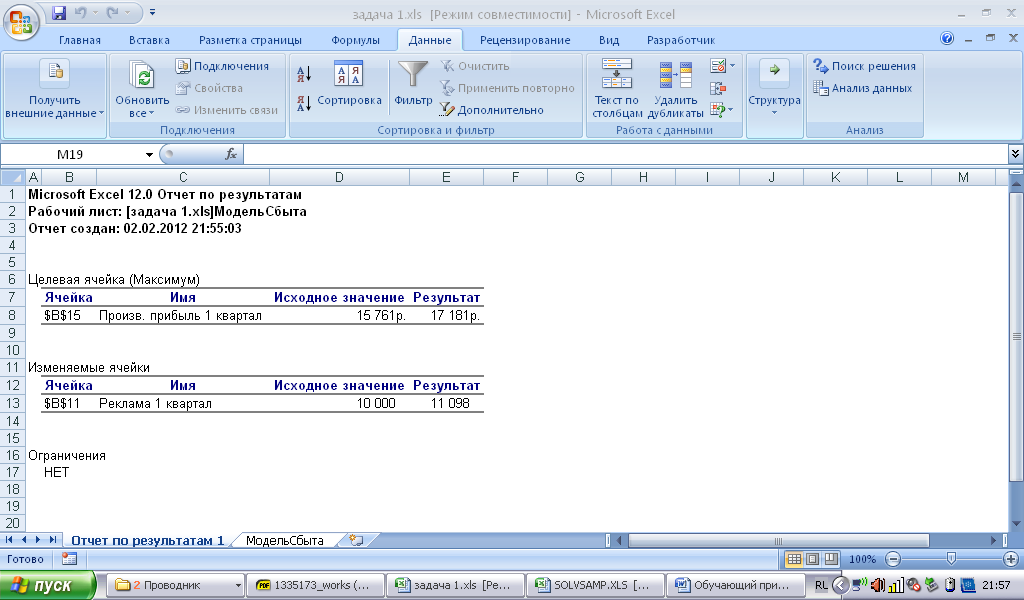
Task: Open Проводник taskbar group
Action: 177,585
